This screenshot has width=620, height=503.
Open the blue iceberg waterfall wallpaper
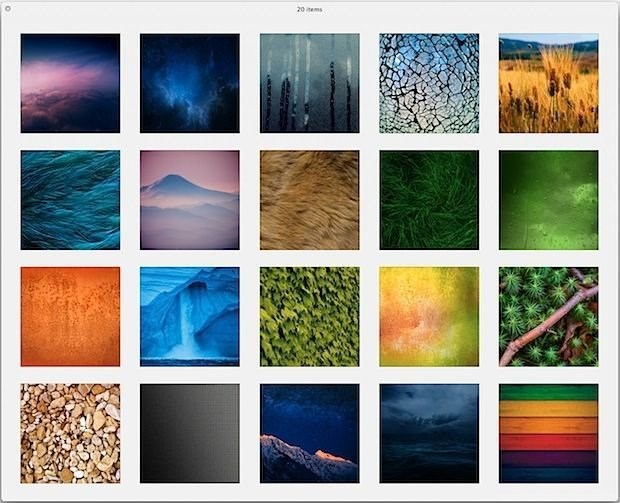pos(190,316)
